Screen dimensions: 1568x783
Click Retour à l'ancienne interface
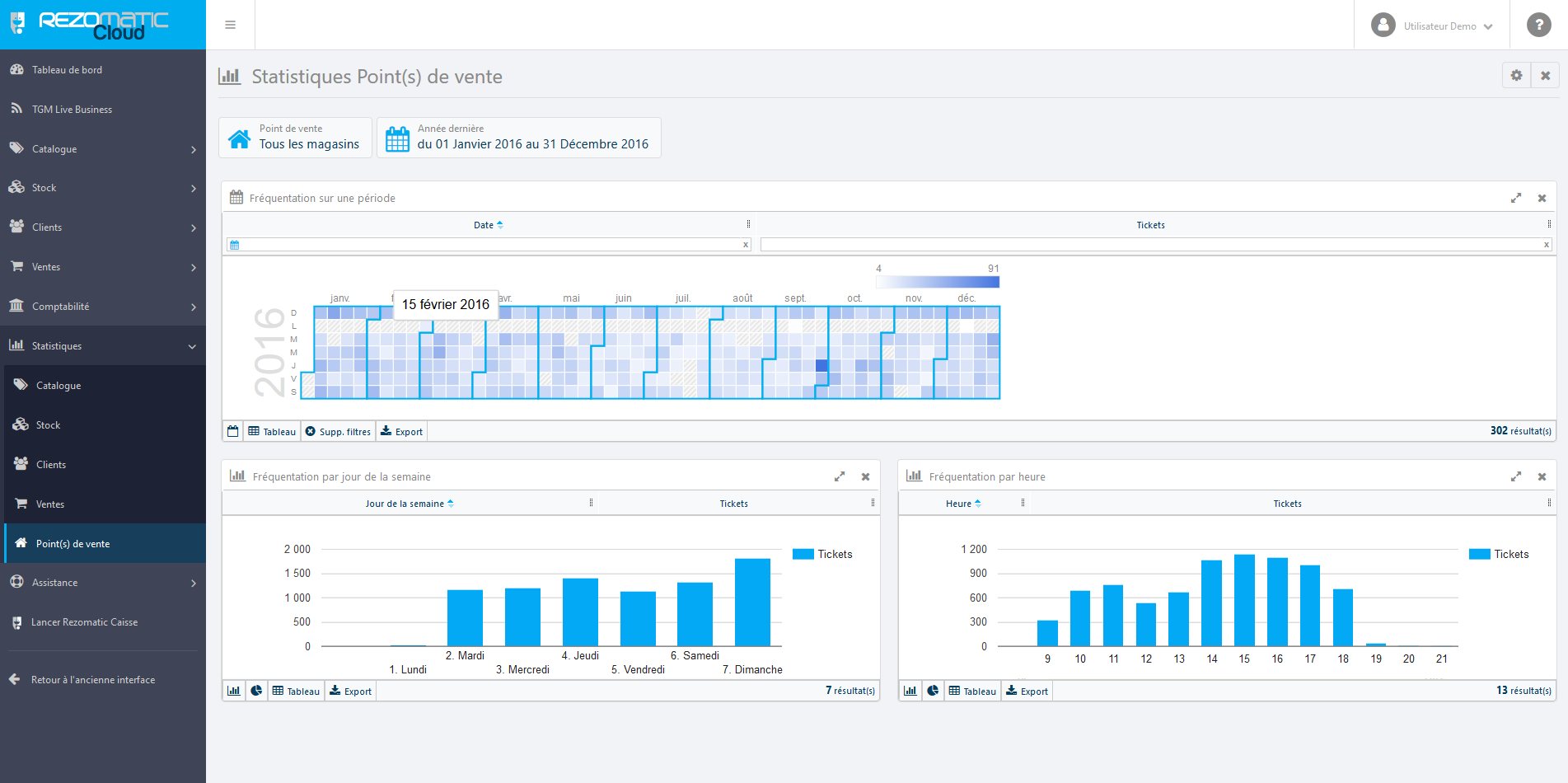pyautogui.click(x=103, y=680)
